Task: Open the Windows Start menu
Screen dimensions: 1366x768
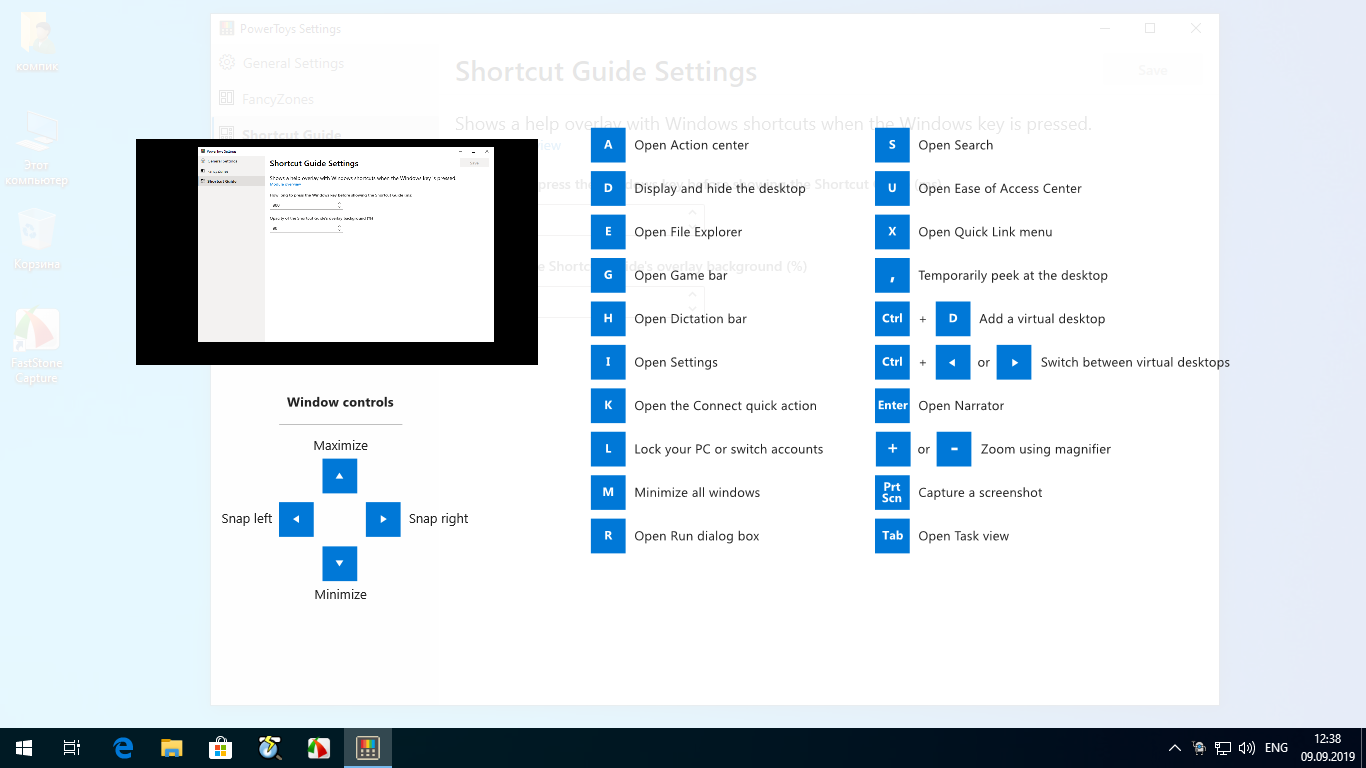Action: click(24, 748)
